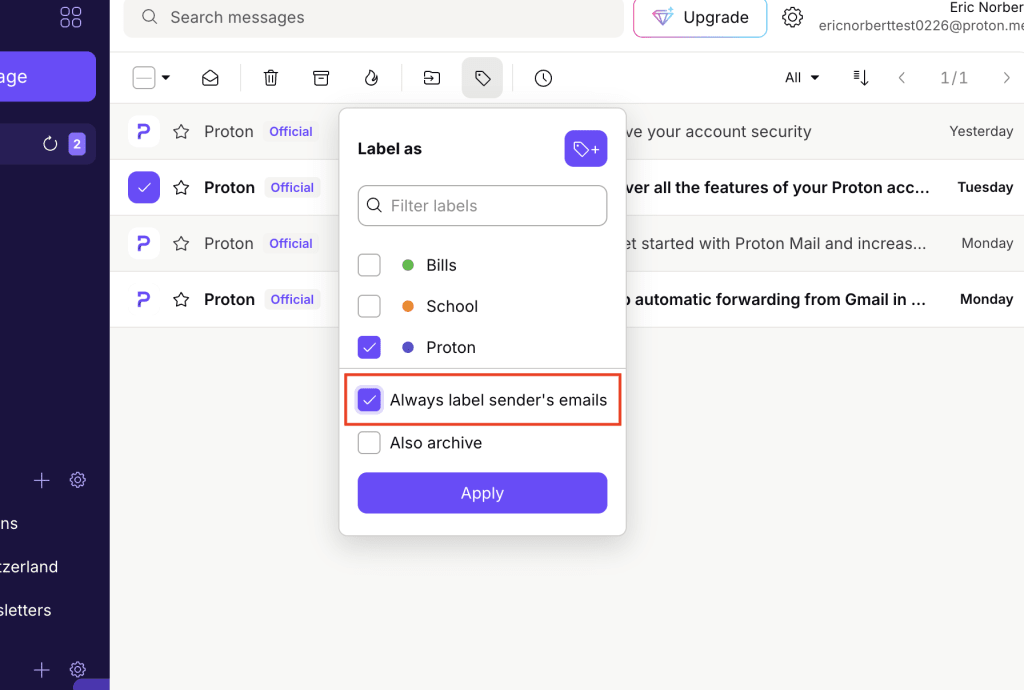Image resolution: width=1024 pixels, height=690 pixels.
Task: Click the Official badge on Tuesday message
Action: point(292,188)
